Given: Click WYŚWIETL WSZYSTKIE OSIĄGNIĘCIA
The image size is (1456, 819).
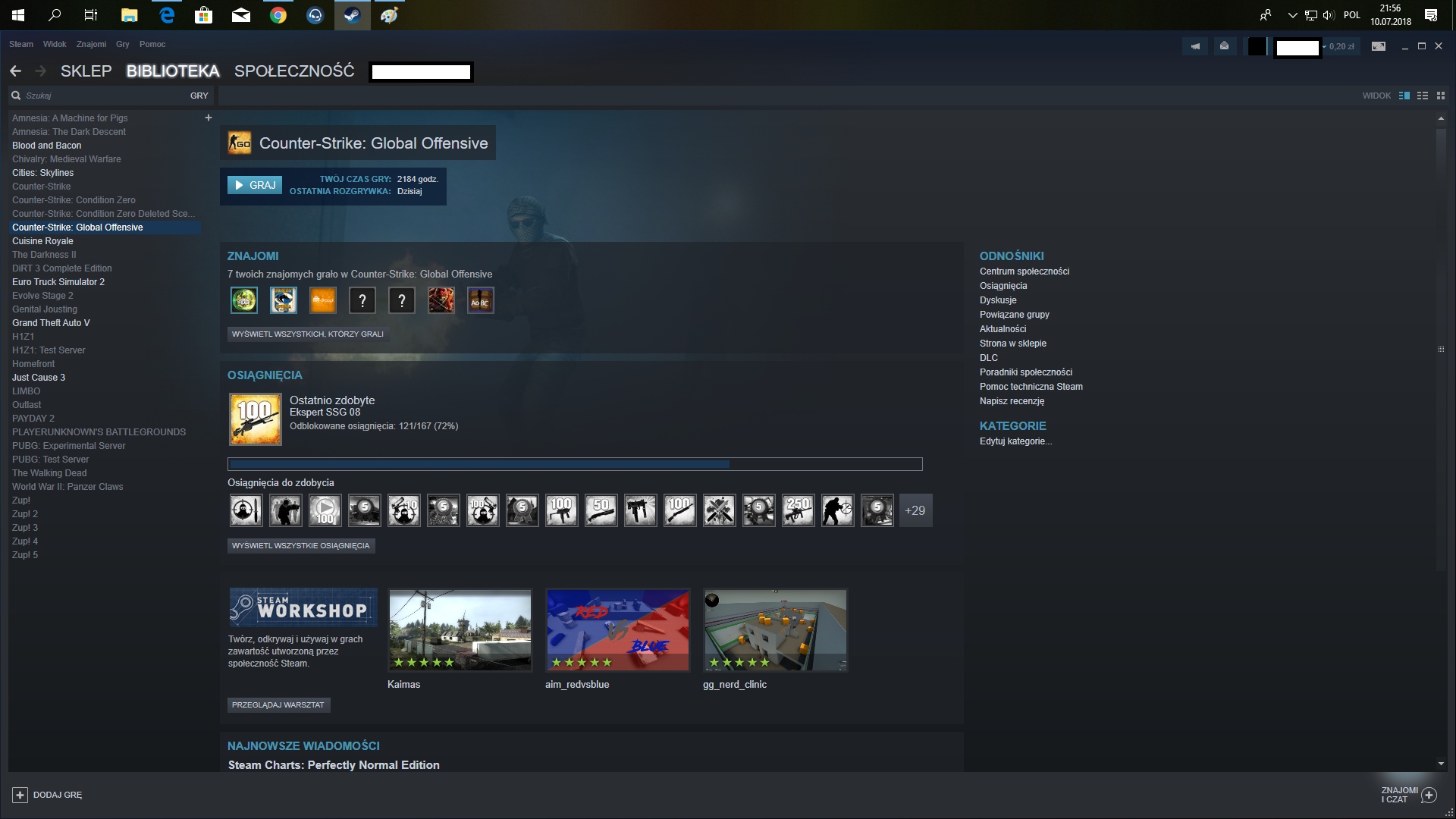Looking at the screenshot, I should click(301, 545).
